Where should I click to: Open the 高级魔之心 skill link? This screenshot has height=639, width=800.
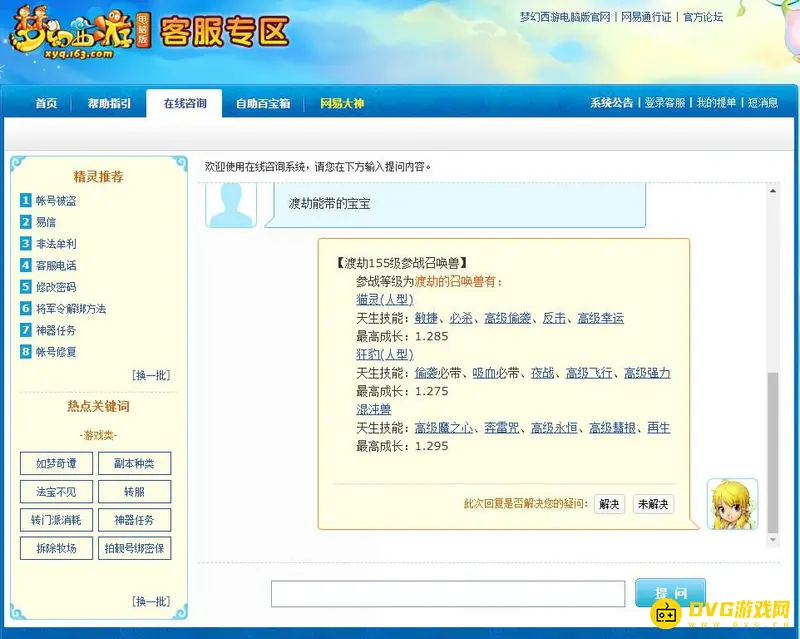point(443,428)
